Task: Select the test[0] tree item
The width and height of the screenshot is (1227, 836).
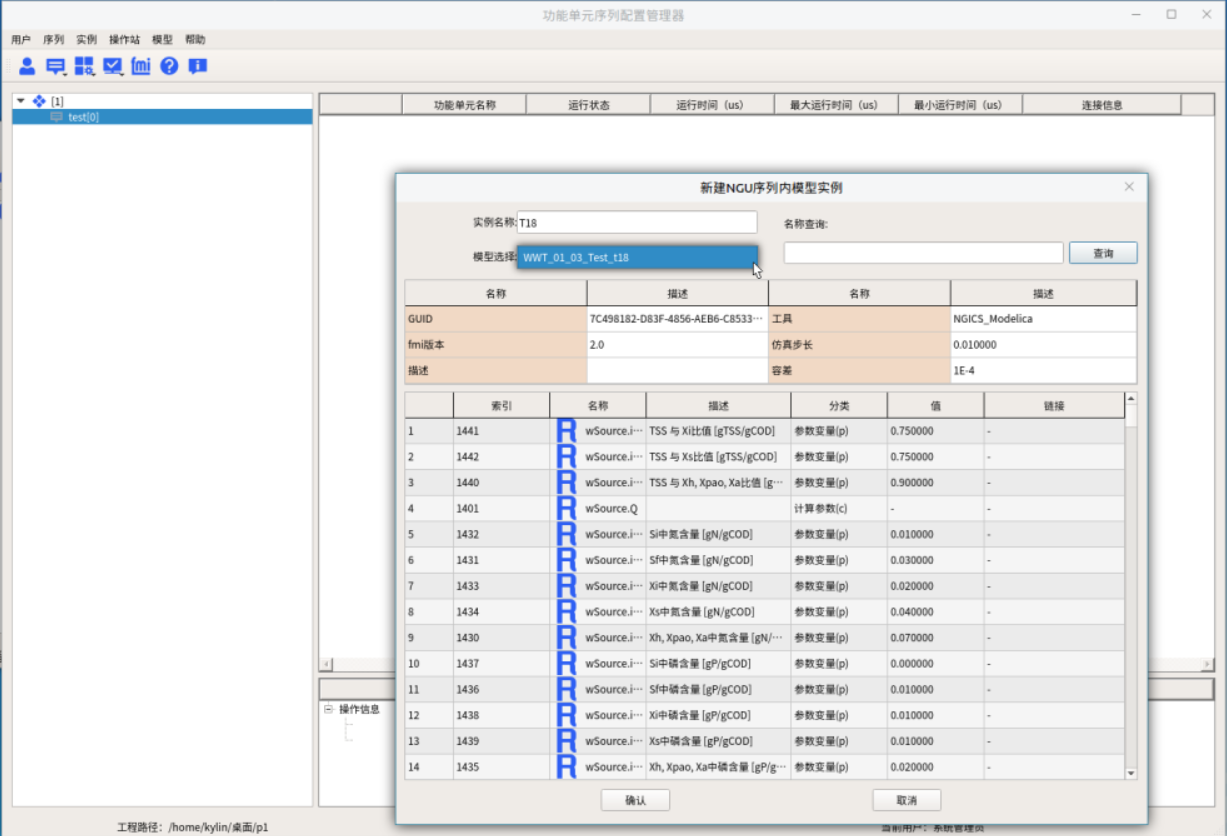Action: tap(162, 117)
